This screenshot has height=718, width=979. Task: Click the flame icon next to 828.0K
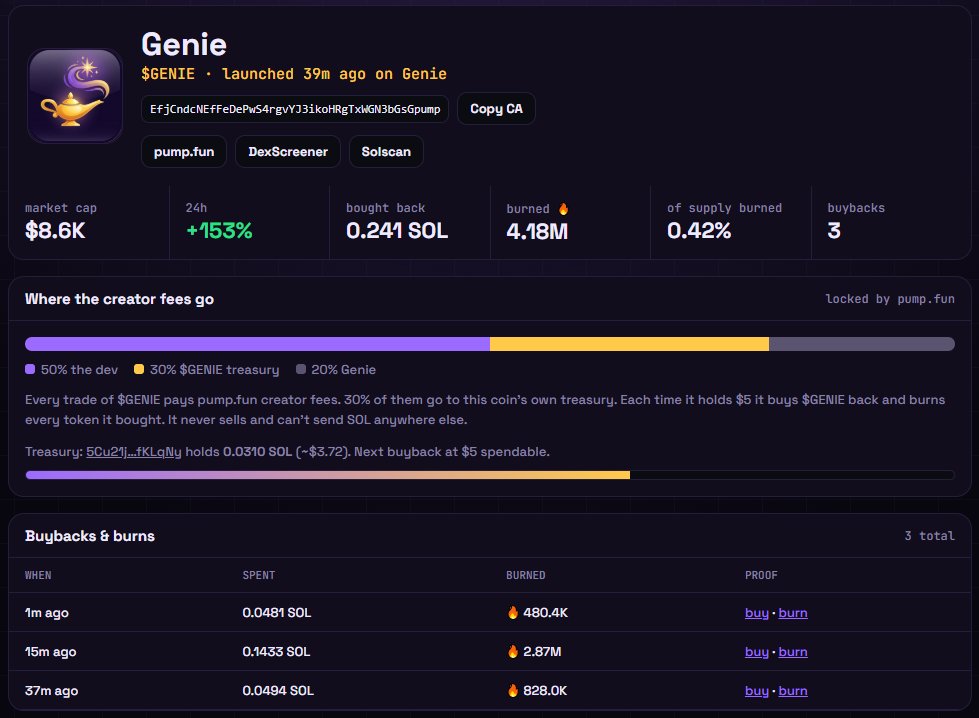click(513, 691)
